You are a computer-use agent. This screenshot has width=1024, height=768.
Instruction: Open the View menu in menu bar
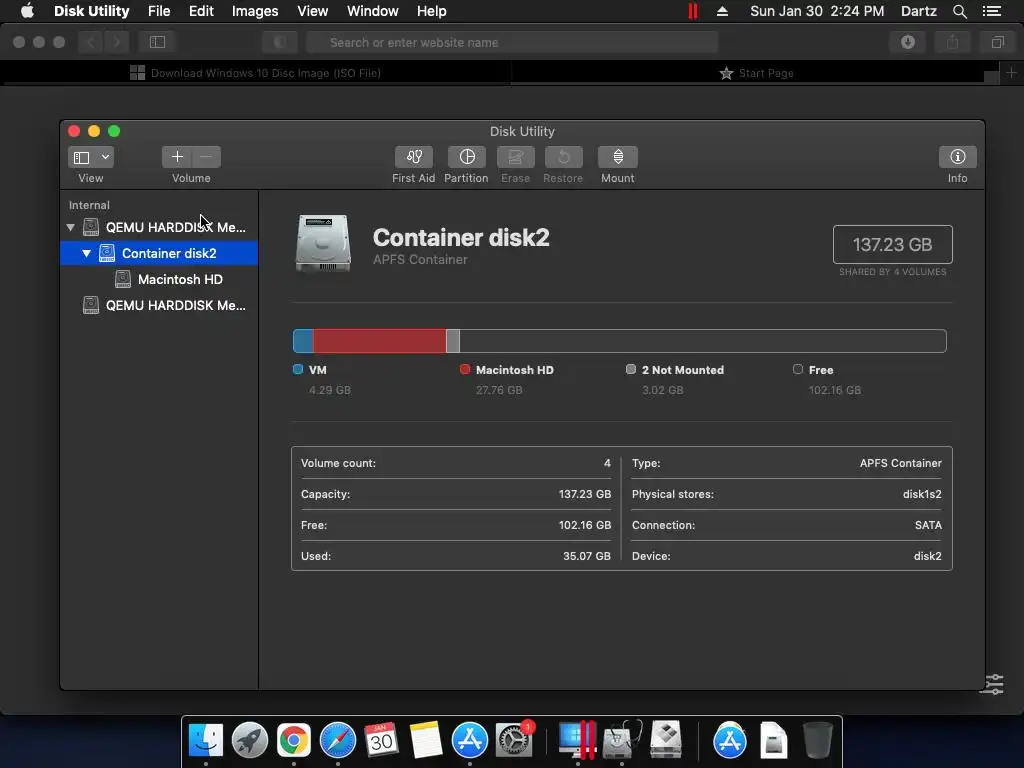(x=312, y=11)
